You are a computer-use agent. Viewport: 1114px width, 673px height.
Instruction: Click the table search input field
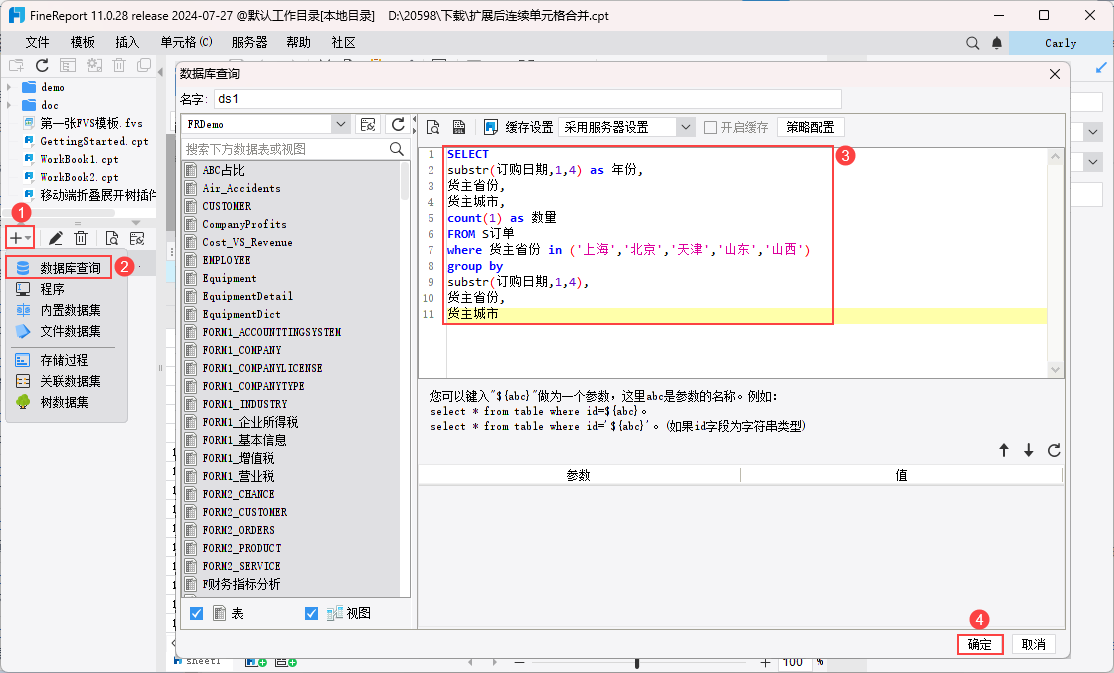pyautogui.click(x=286, y=149)
